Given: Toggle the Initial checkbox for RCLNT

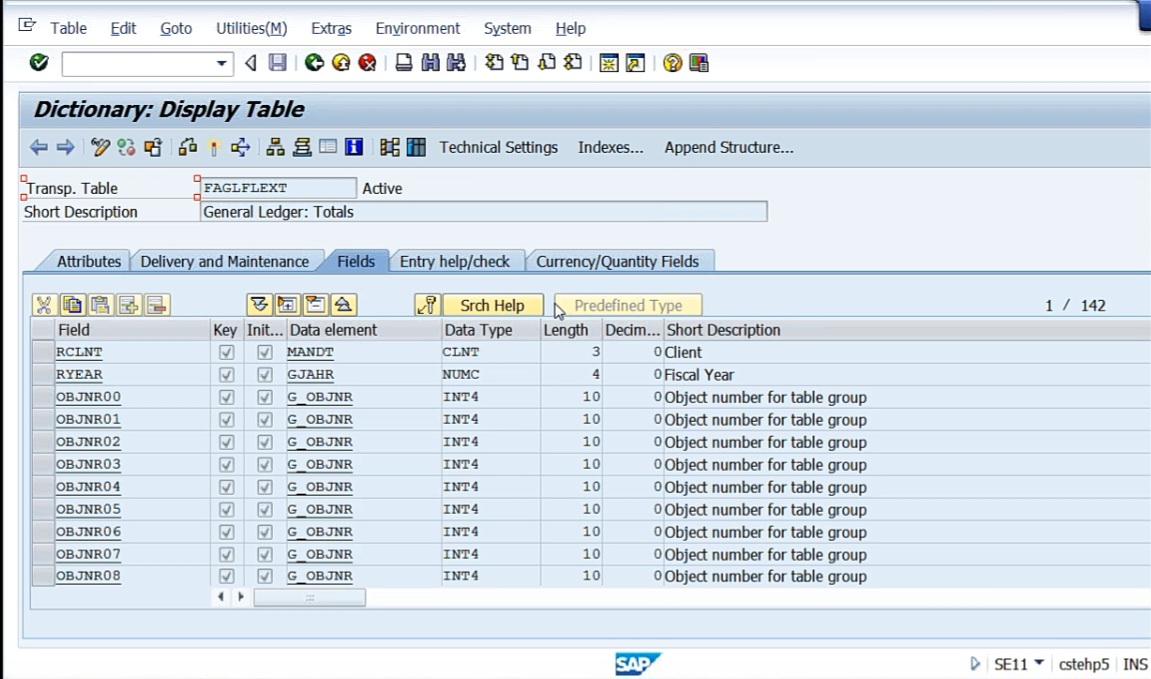Looking at the screenshot, I should (264, 352).
